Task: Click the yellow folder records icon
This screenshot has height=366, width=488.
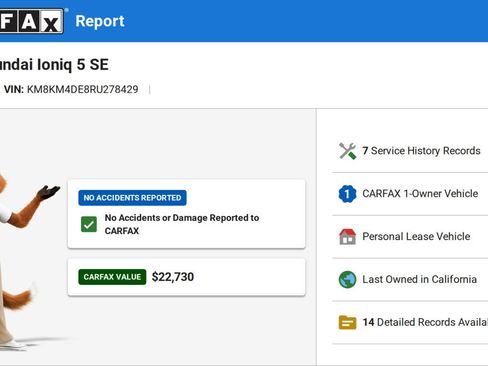Action: click(347, 322)
